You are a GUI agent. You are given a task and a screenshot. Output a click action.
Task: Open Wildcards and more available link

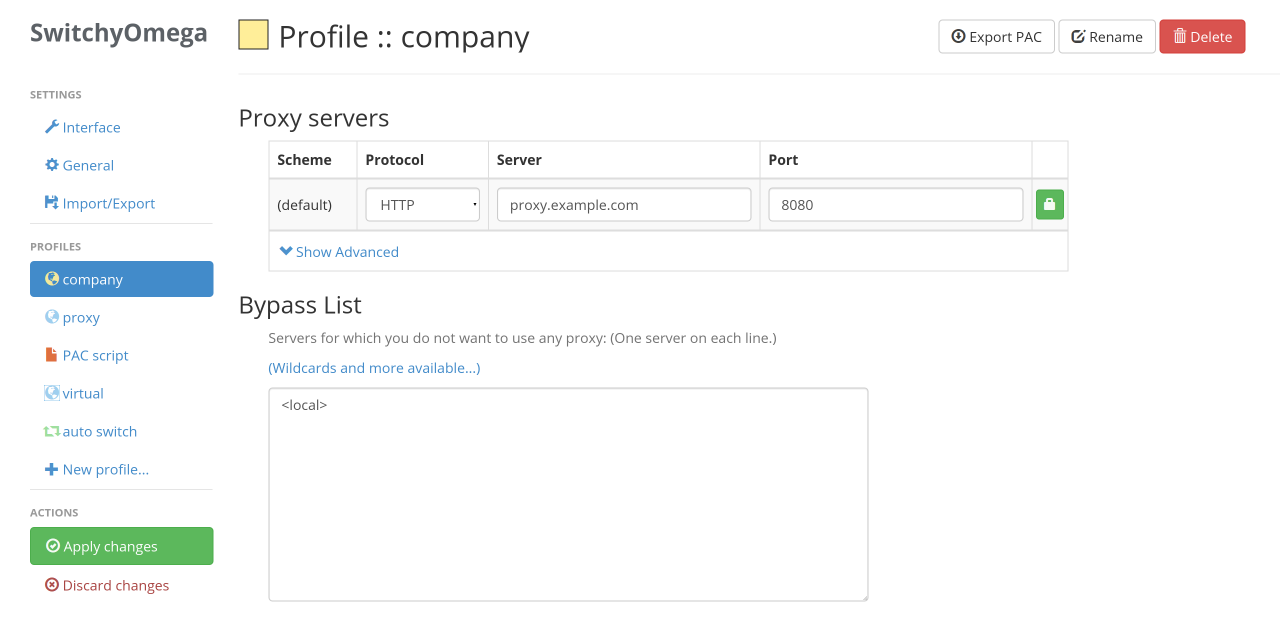[374, 368]
